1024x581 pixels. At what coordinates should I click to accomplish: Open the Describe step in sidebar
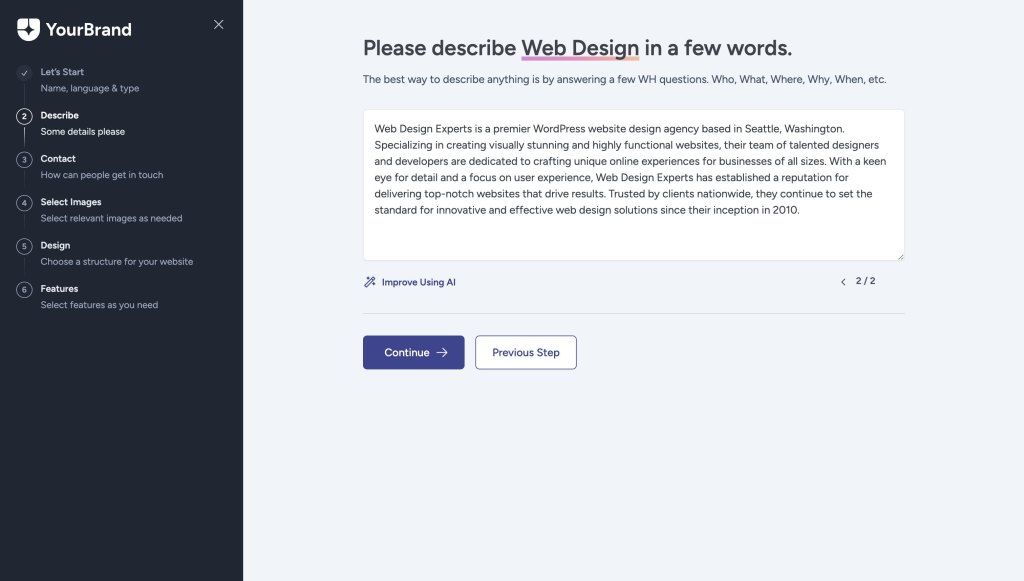coord(60,115)
